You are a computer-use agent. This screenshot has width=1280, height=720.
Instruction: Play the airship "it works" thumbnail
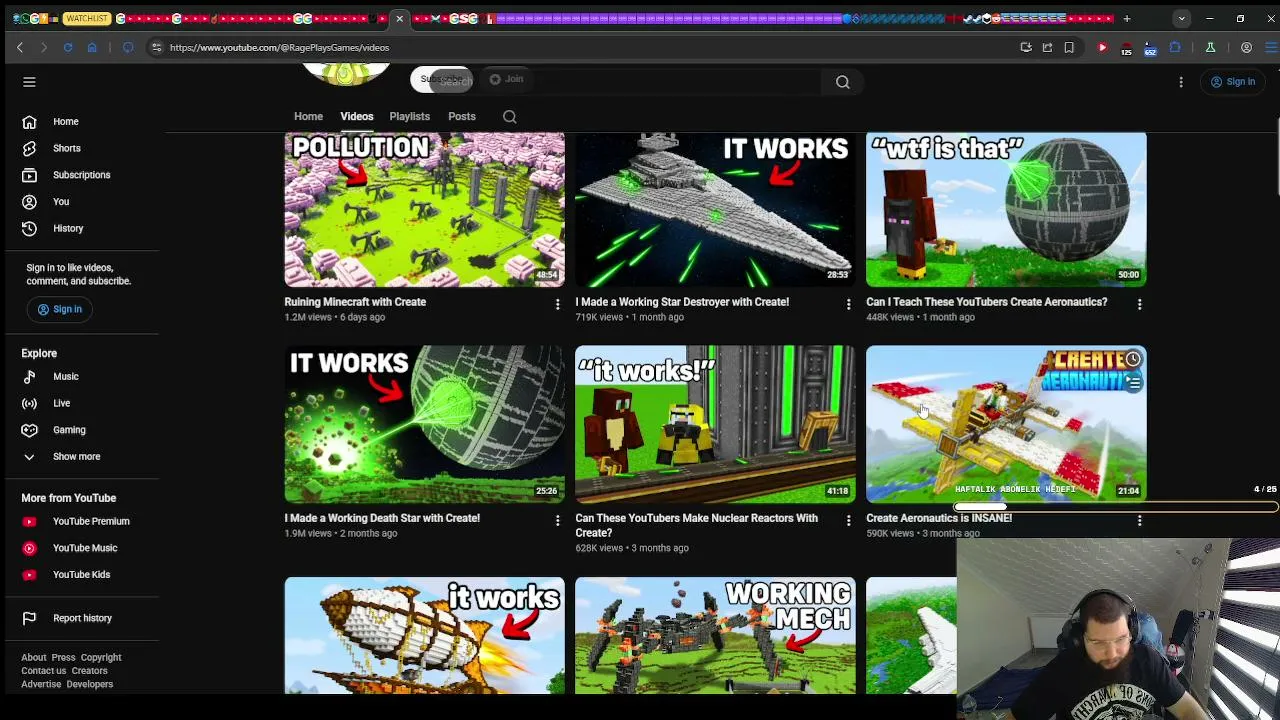pyautogui.click(x=424, y=635)
